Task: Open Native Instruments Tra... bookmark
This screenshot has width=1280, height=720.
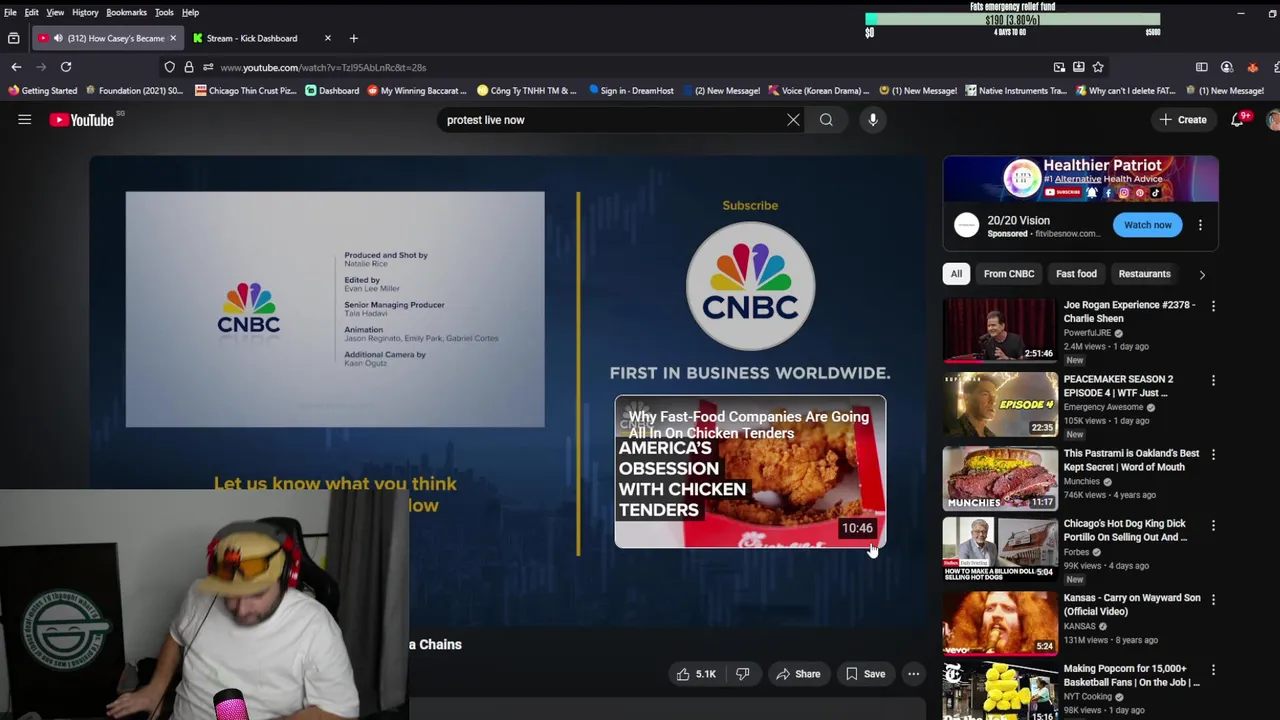Action: pos(1016,91)
